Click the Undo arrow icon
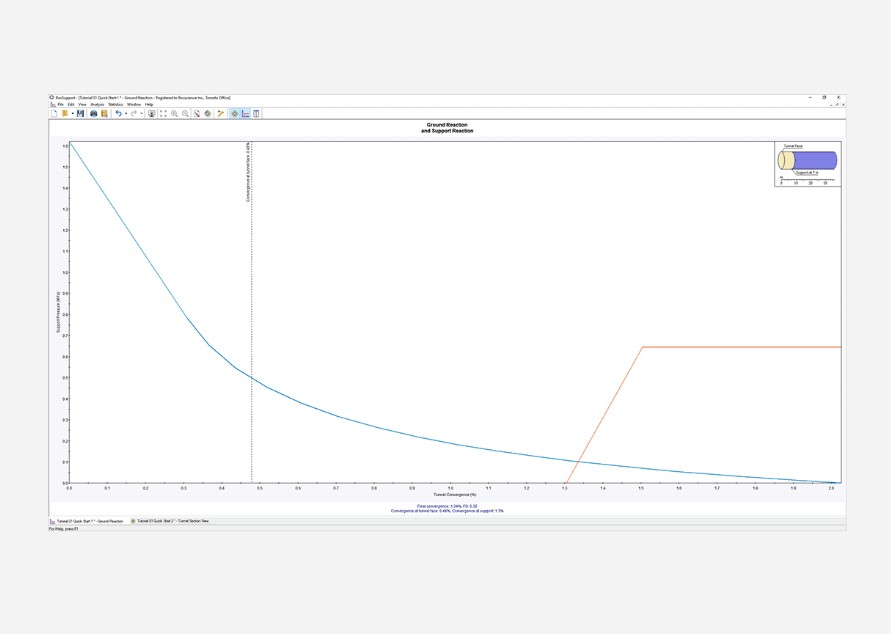The width and height of the screenshot is (891, 634). click(118, 114)
